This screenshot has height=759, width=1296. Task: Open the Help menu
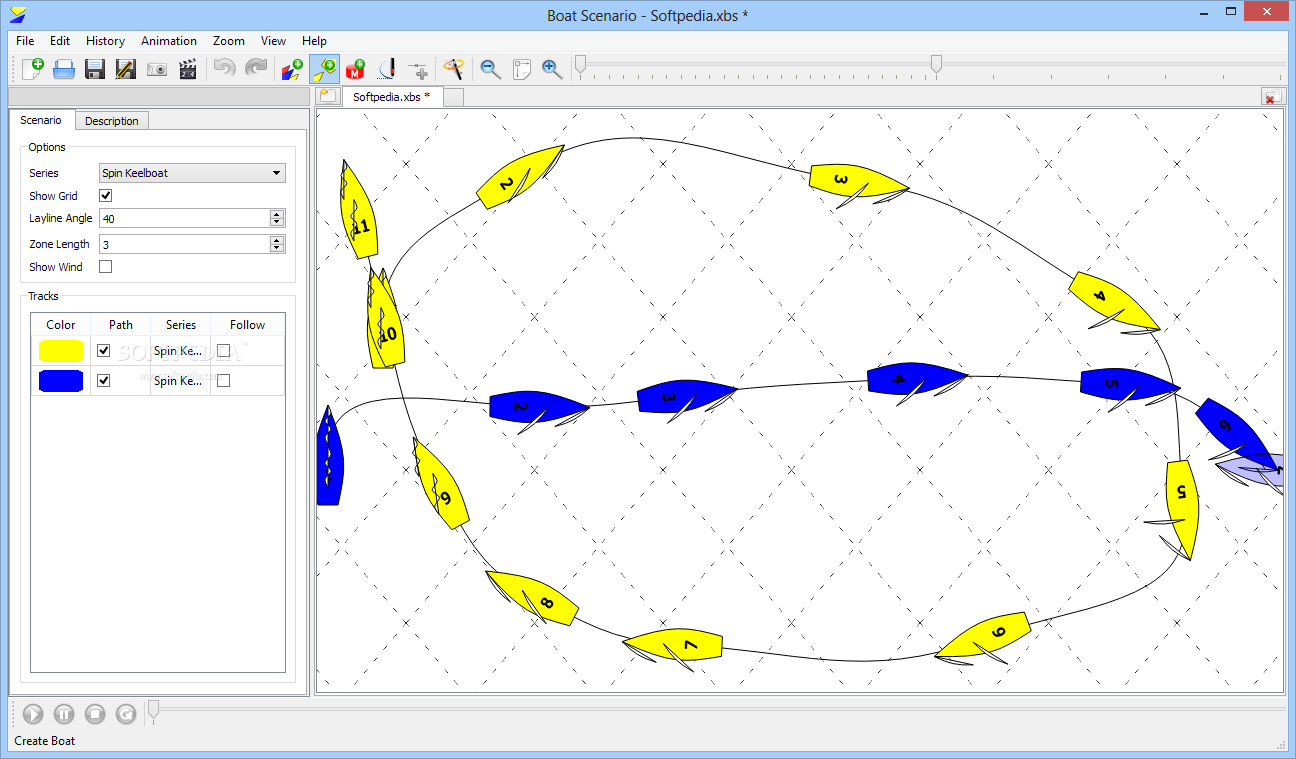pyautogui.click(x=314, y=41)
